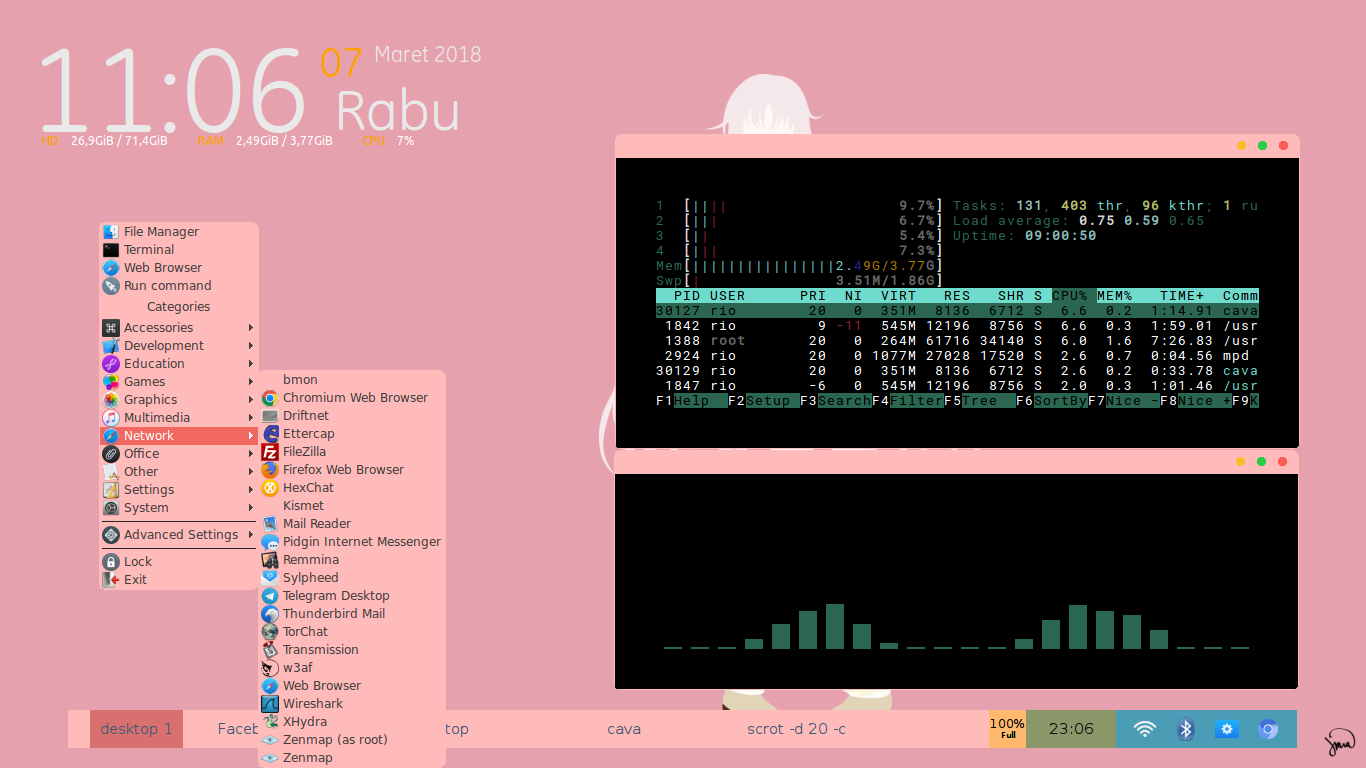Open Web Browser in Network submenu
The height and width of the screenshot is (768, 1366).
click(x=352, y=686)
